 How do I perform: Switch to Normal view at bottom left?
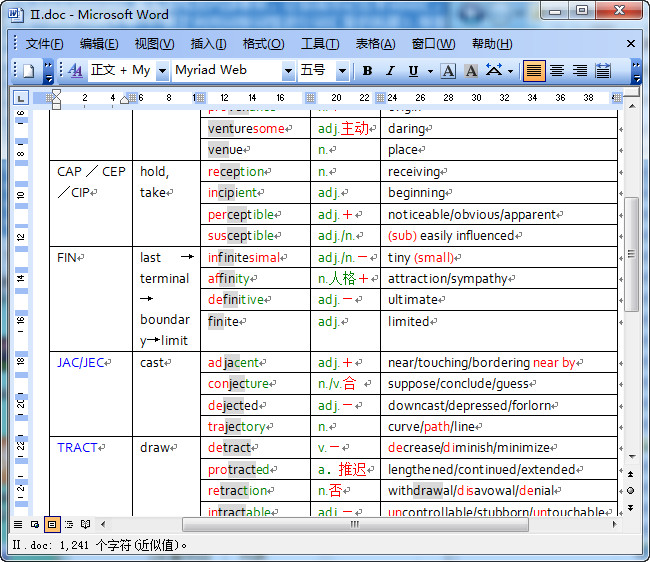[x=18, y=524]
